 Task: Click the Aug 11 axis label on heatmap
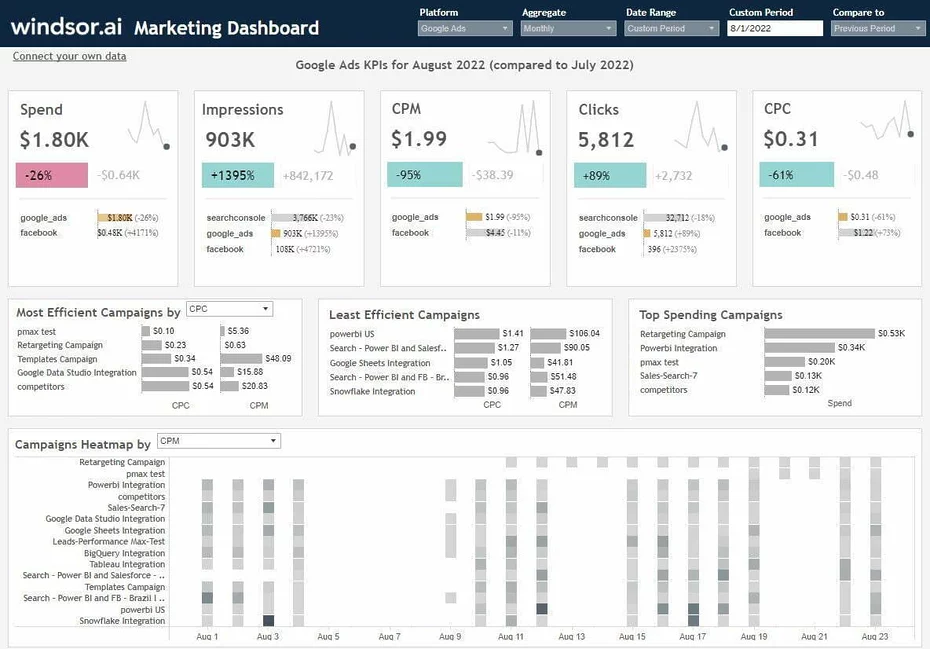click(511, 636)
